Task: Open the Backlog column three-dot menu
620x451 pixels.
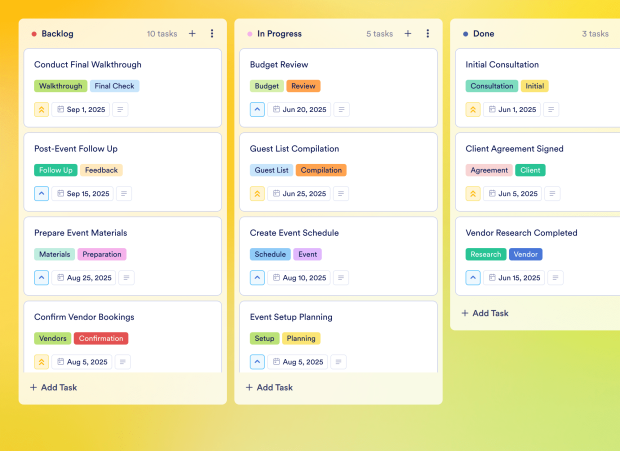Action: coord(212,33)
